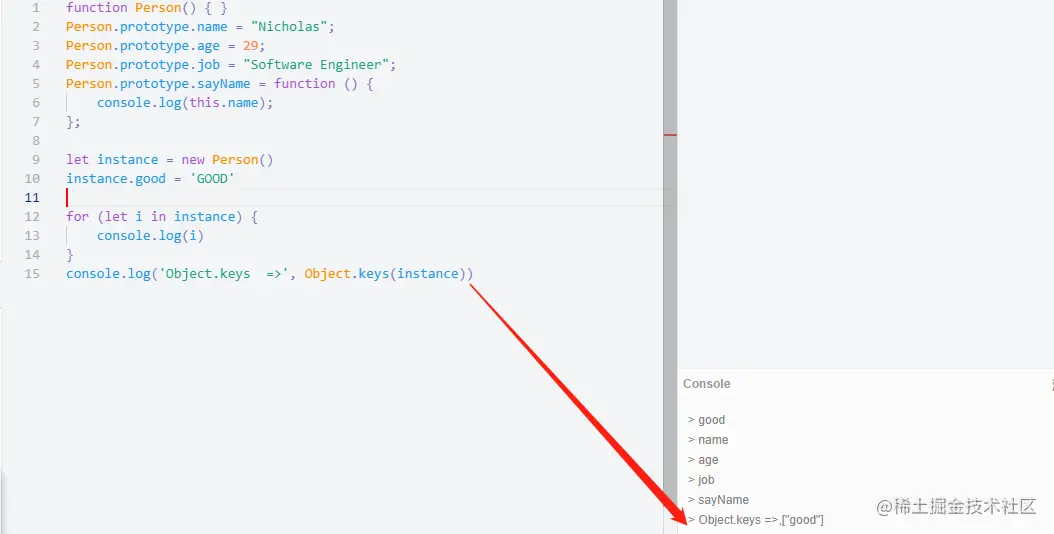Click 'for (let i in instance) {' line
This screenshot has height=534, width=1054.
162,217
